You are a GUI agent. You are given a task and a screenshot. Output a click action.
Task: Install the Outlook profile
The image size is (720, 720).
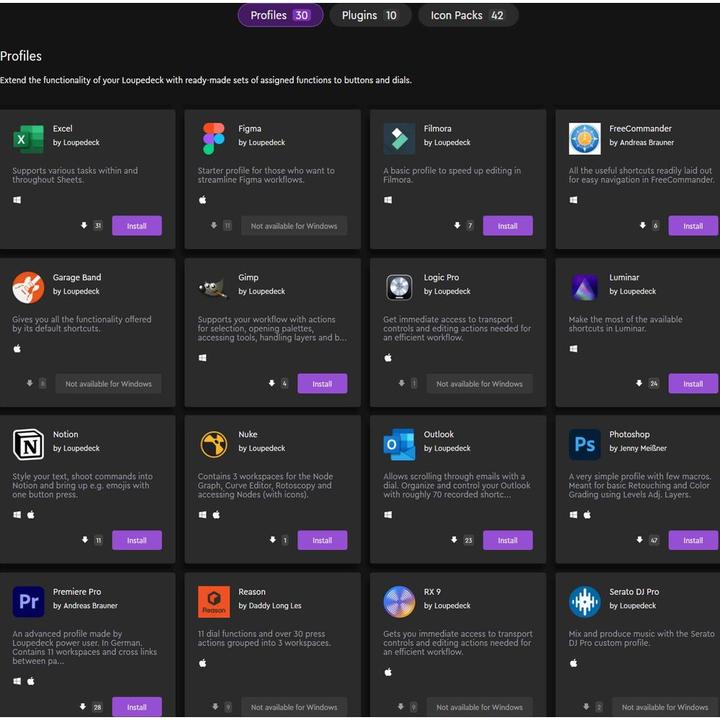[508, 540]
